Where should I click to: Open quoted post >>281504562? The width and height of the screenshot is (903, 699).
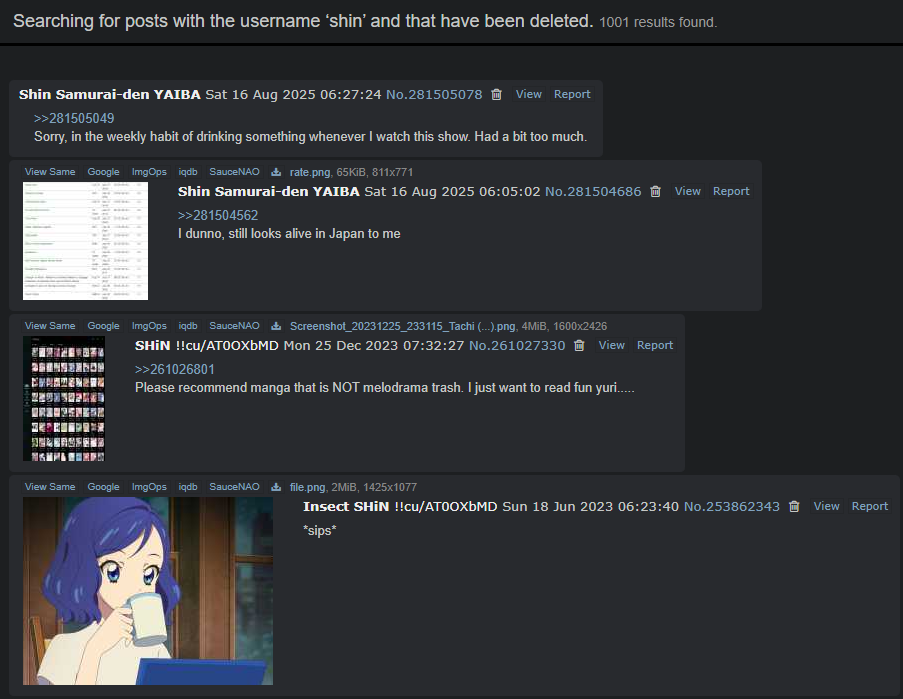(x=218, y=215)
